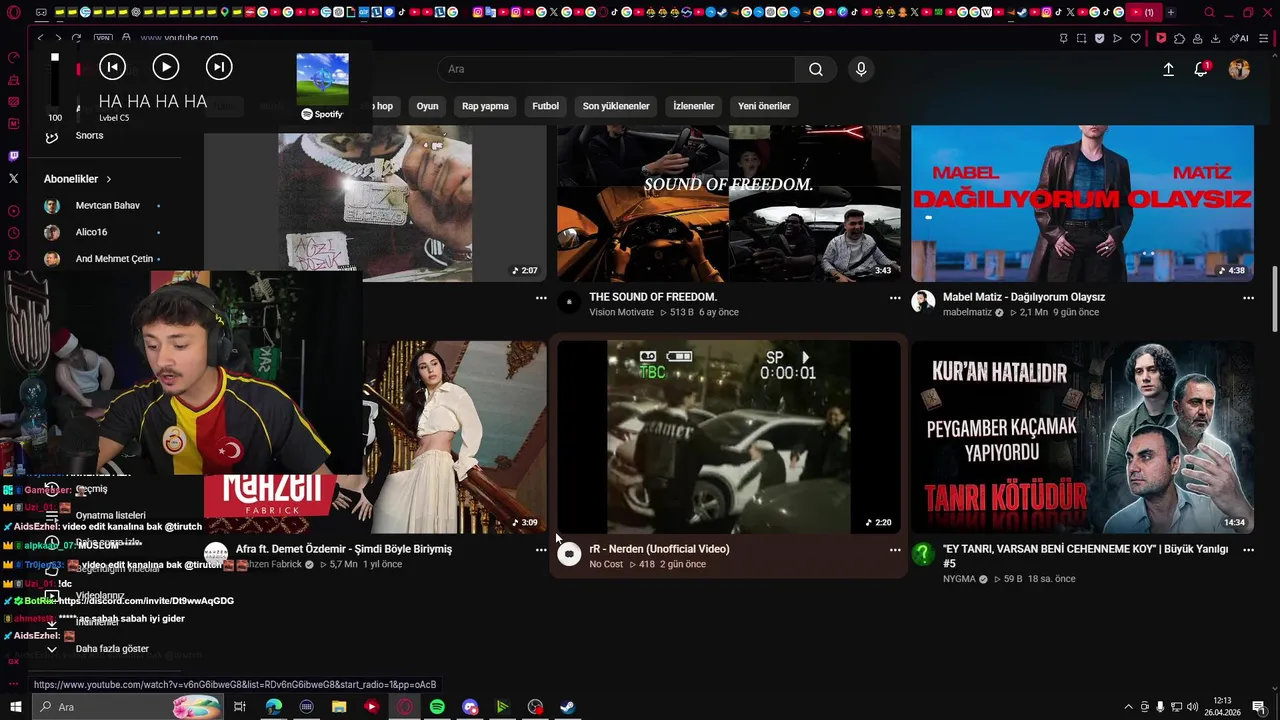Open more options for NYGMA video
The image size is (1280, 720).
[x=1248, y=550]
